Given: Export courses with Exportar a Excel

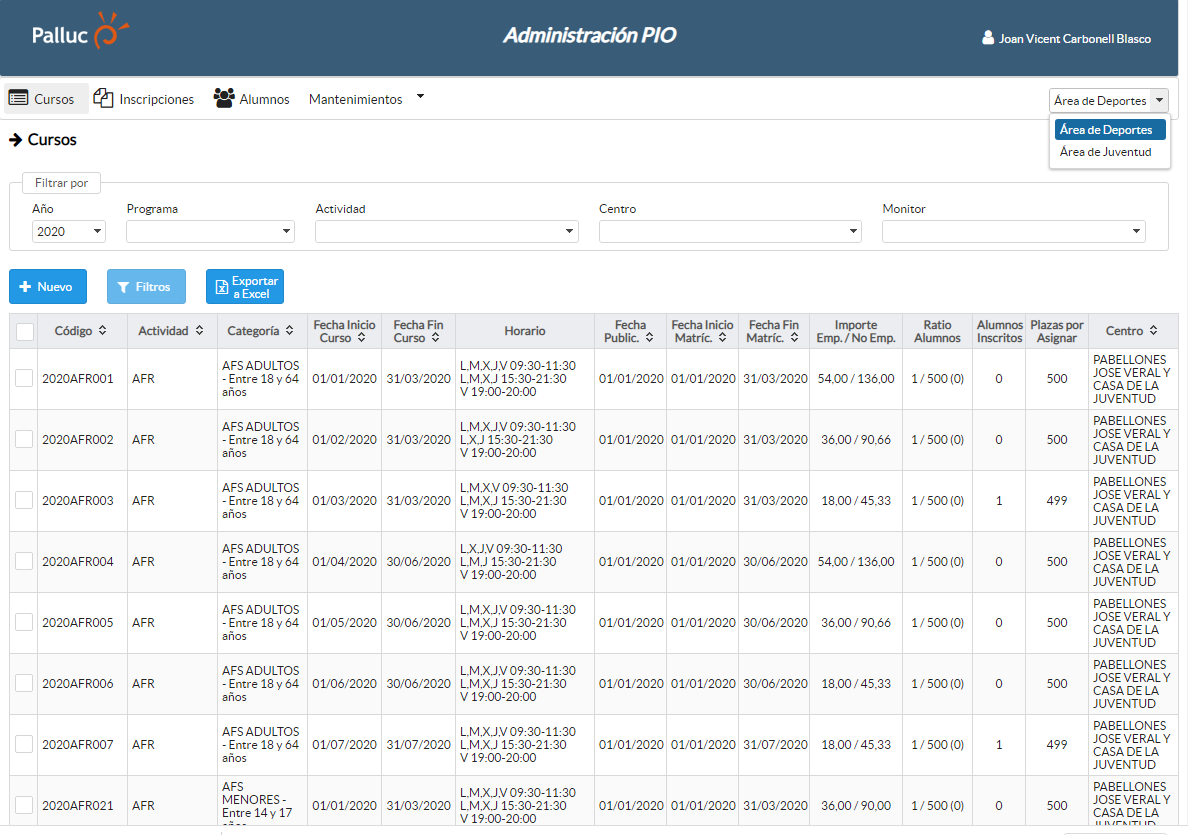Looking at the screenshot, I should pos(245,287).
